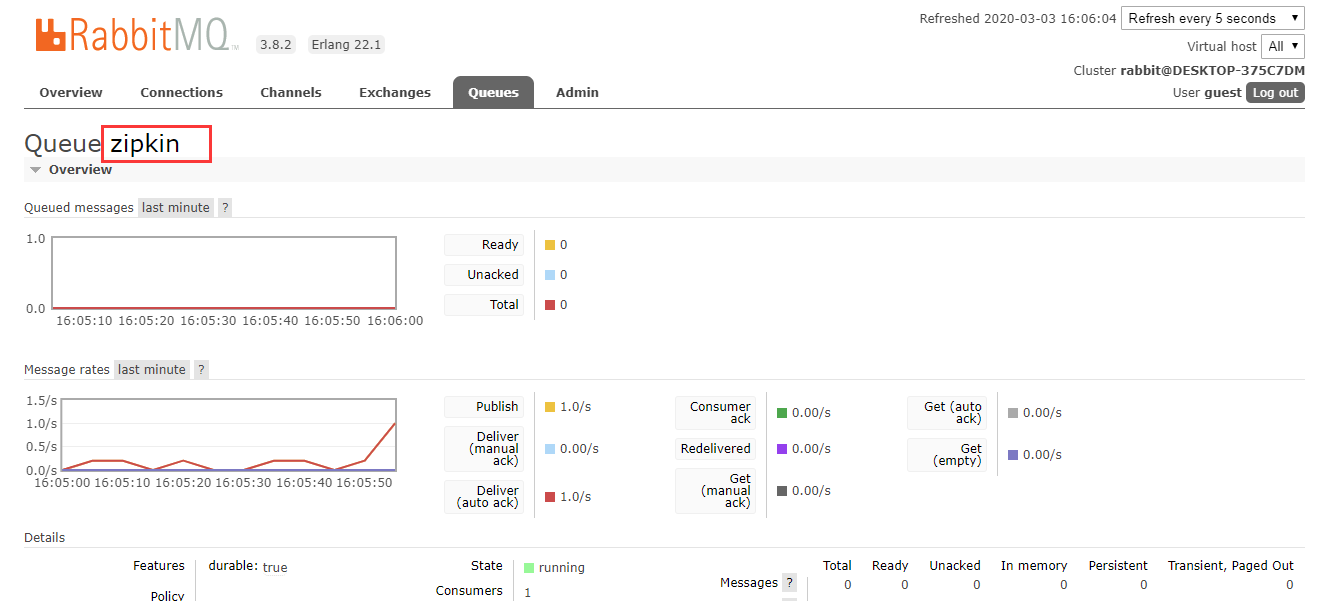Image resolution: width=1321 pixels, height=601 pixels.
Task: Click the help icon beside Message rates
Action: pos(201,370)
